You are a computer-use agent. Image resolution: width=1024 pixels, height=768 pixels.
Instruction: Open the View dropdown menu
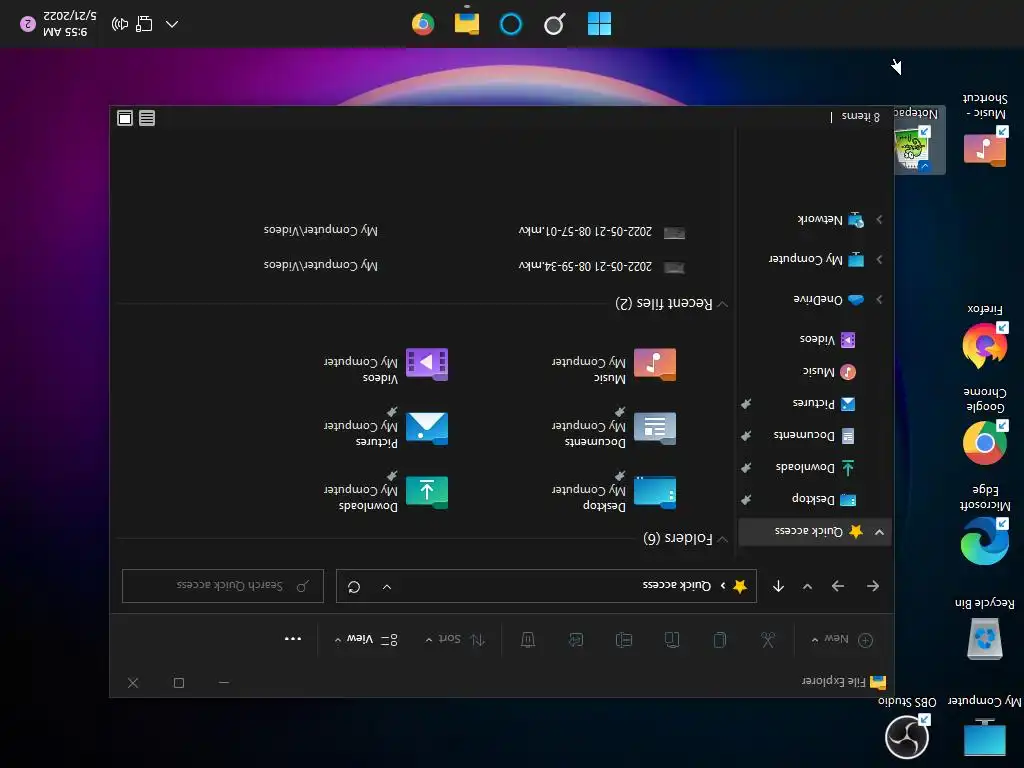tap(366, 639)
